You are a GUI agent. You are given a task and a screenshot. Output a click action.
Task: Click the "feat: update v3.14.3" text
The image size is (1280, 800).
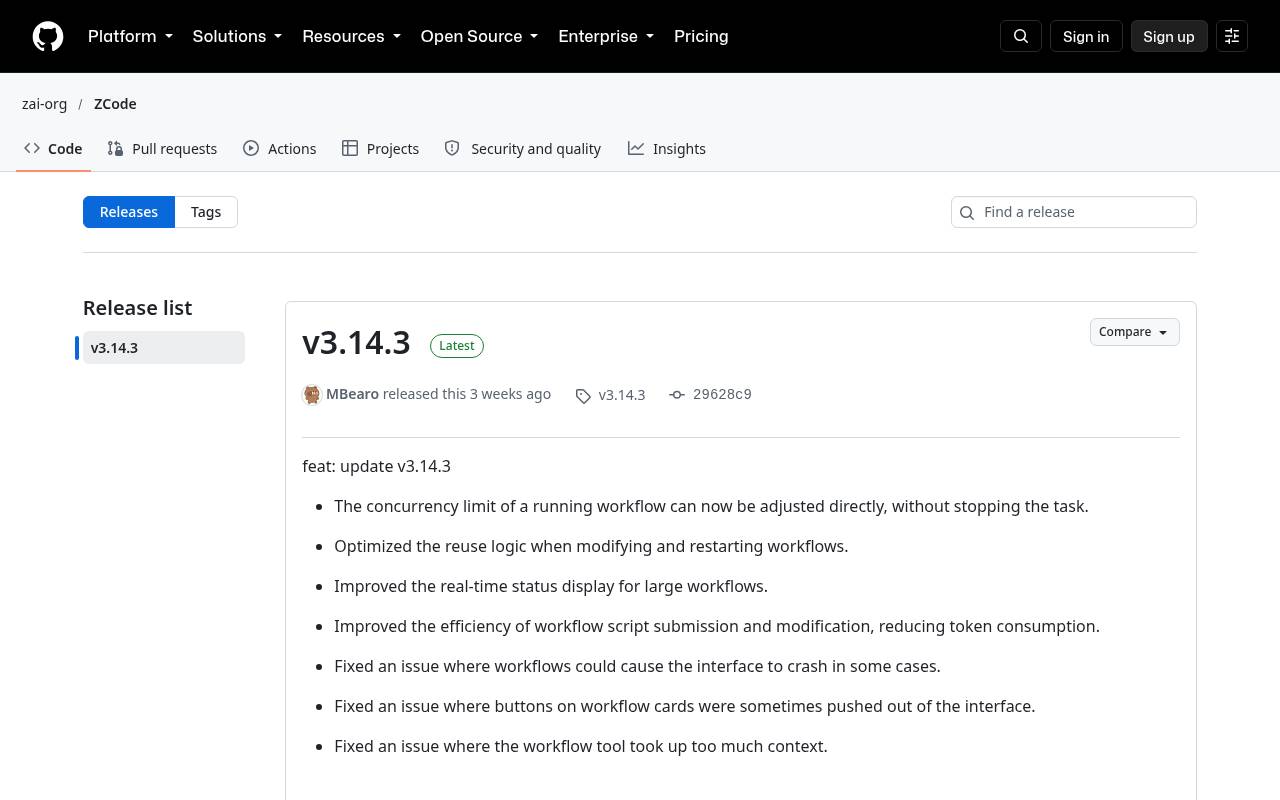coord(377,466)
